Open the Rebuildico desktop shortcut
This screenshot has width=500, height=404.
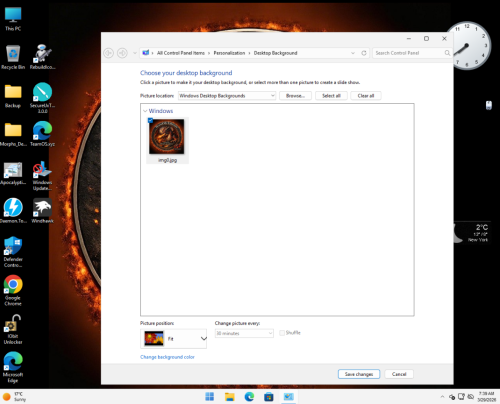42,57
